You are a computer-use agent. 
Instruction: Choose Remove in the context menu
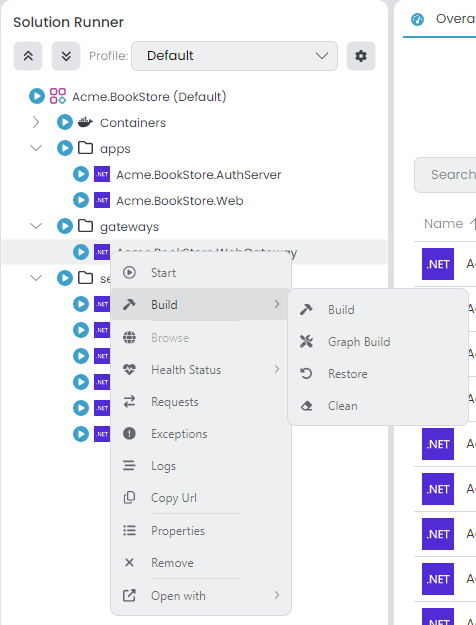201,562
